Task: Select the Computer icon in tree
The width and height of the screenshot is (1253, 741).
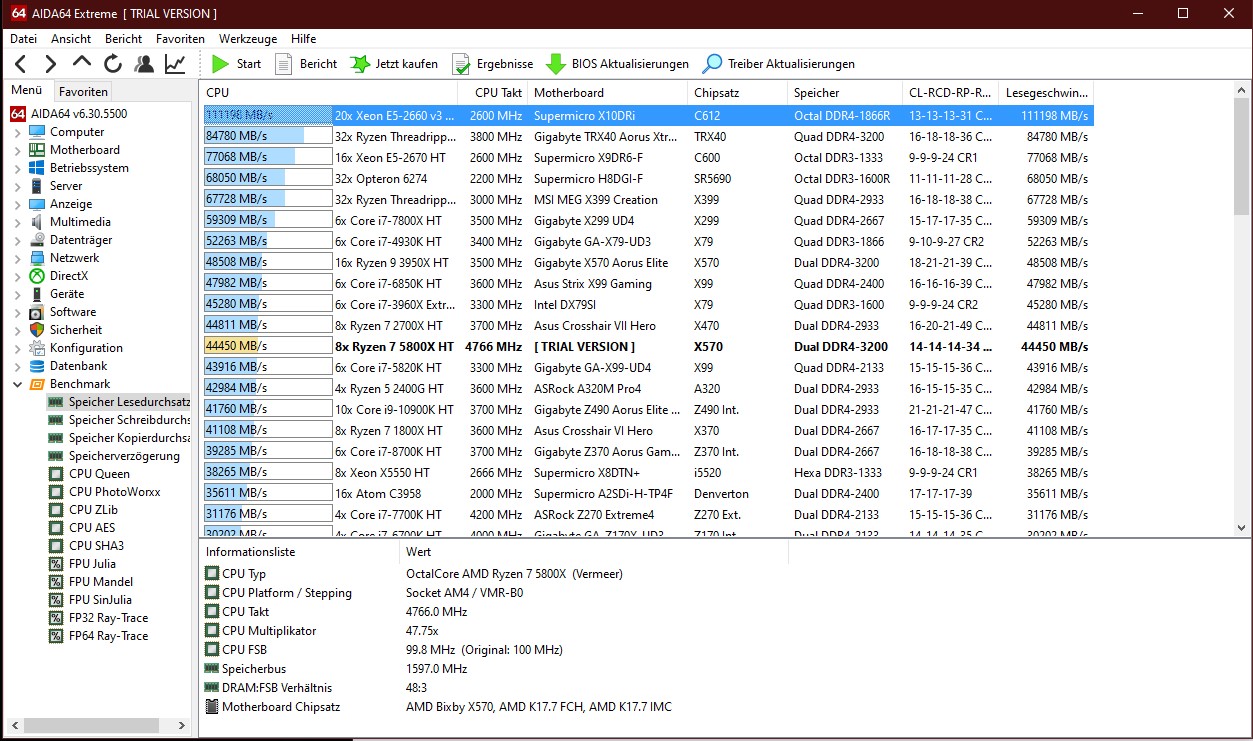Action: coord(37,132)
